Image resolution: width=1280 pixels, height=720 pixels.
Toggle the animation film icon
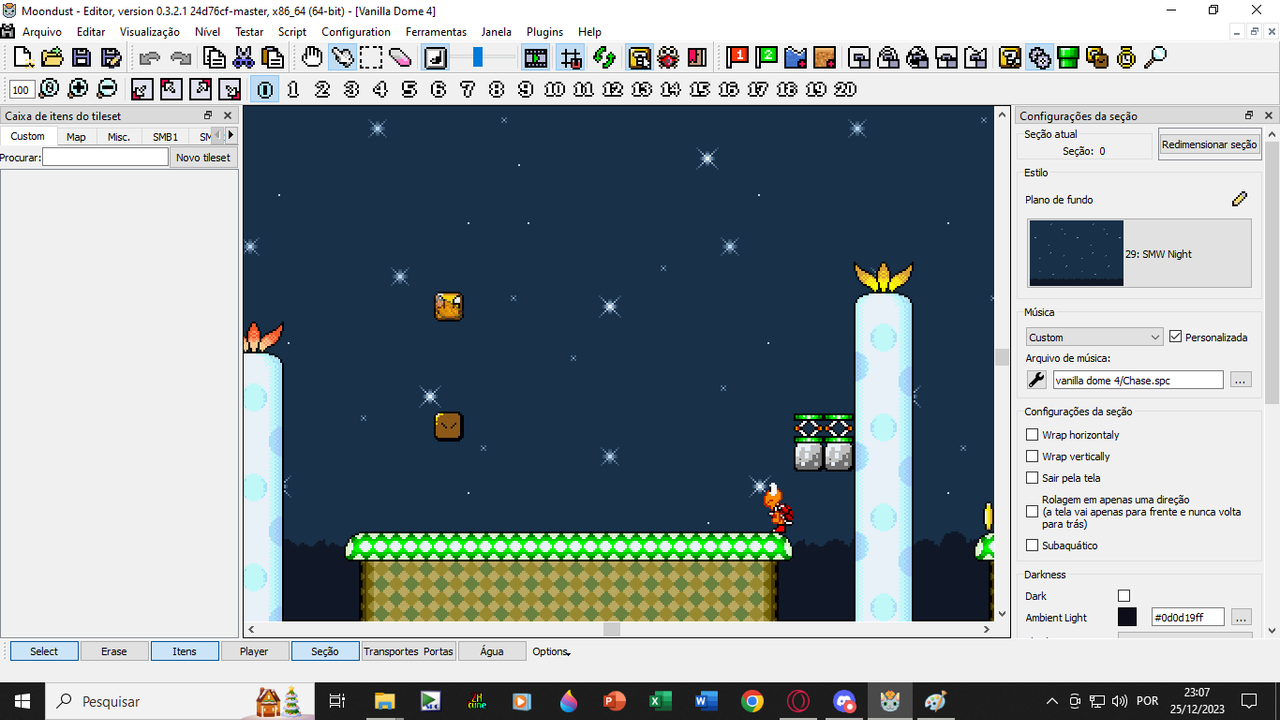tap(536, 58)
